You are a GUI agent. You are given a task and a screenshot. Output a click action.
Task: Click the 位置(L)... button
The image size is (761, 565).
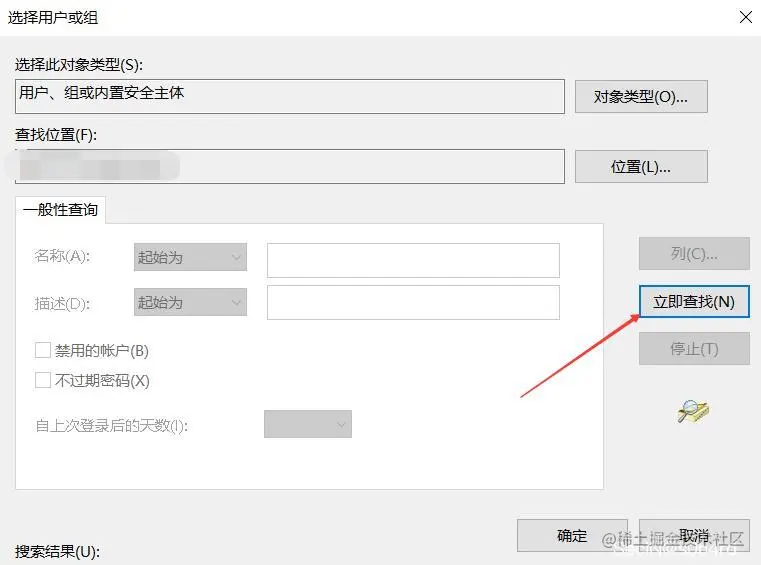coord(641,166)
